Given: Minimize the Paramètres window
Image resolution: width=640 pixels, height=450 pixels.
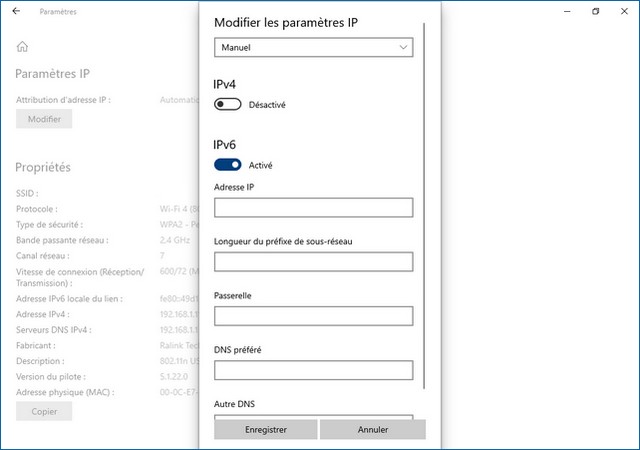Looking at the screenshot, I should pos(567,12).
